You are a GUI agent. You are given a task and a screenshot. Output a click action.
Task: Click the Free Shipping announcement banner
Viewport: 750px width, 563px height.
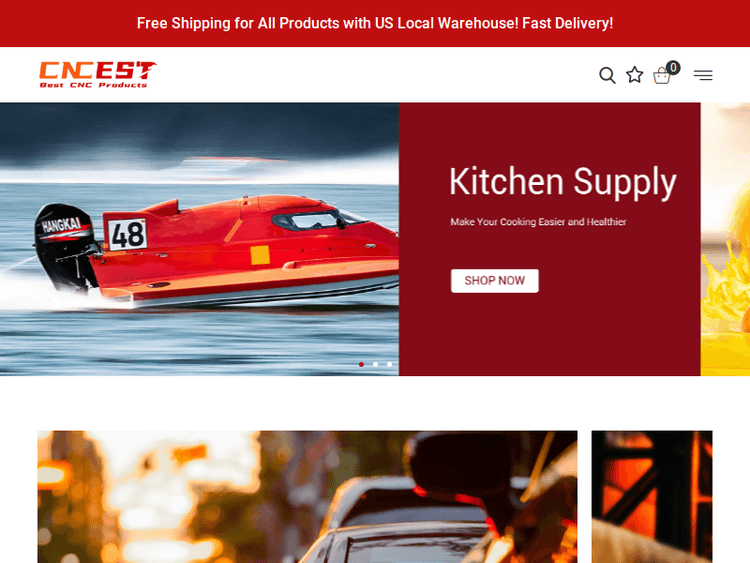375,23
